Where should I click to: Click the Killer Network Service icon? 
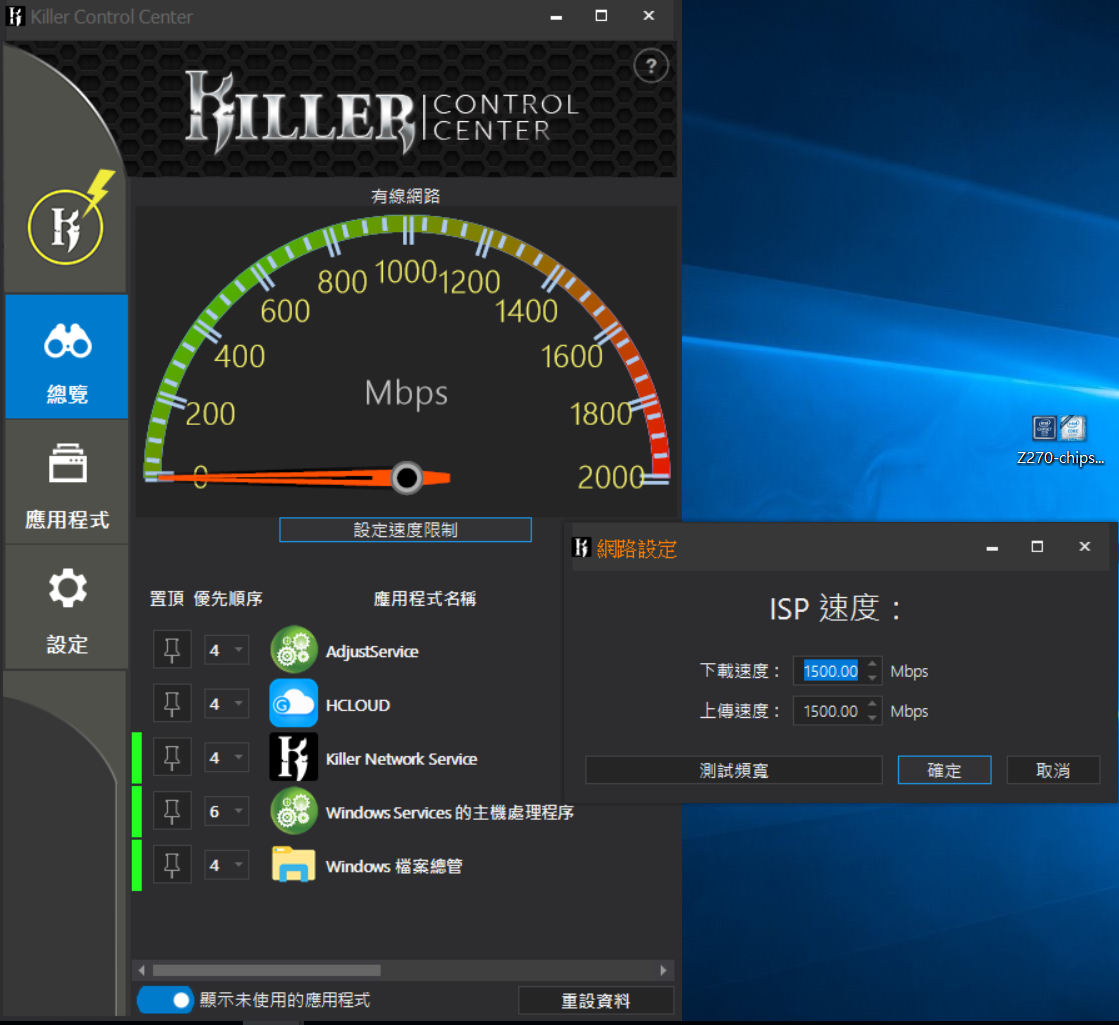coord(293,757)
